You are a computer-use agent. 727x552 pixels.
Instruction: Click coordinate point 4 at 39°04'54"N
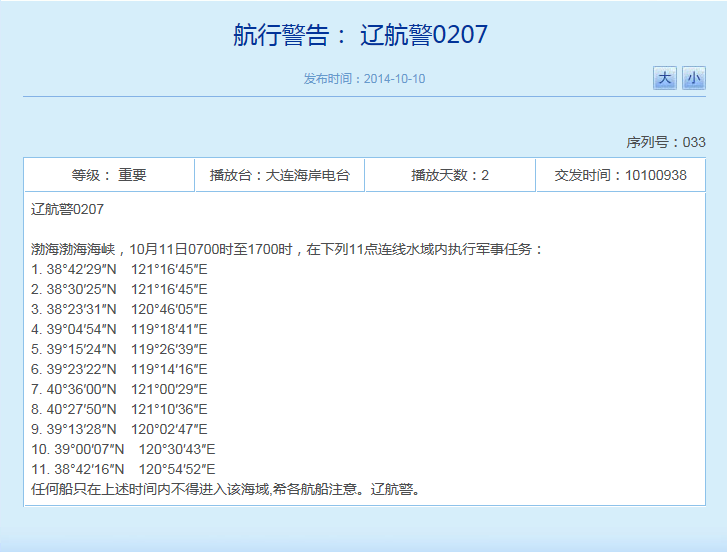[x=119, y=329]
